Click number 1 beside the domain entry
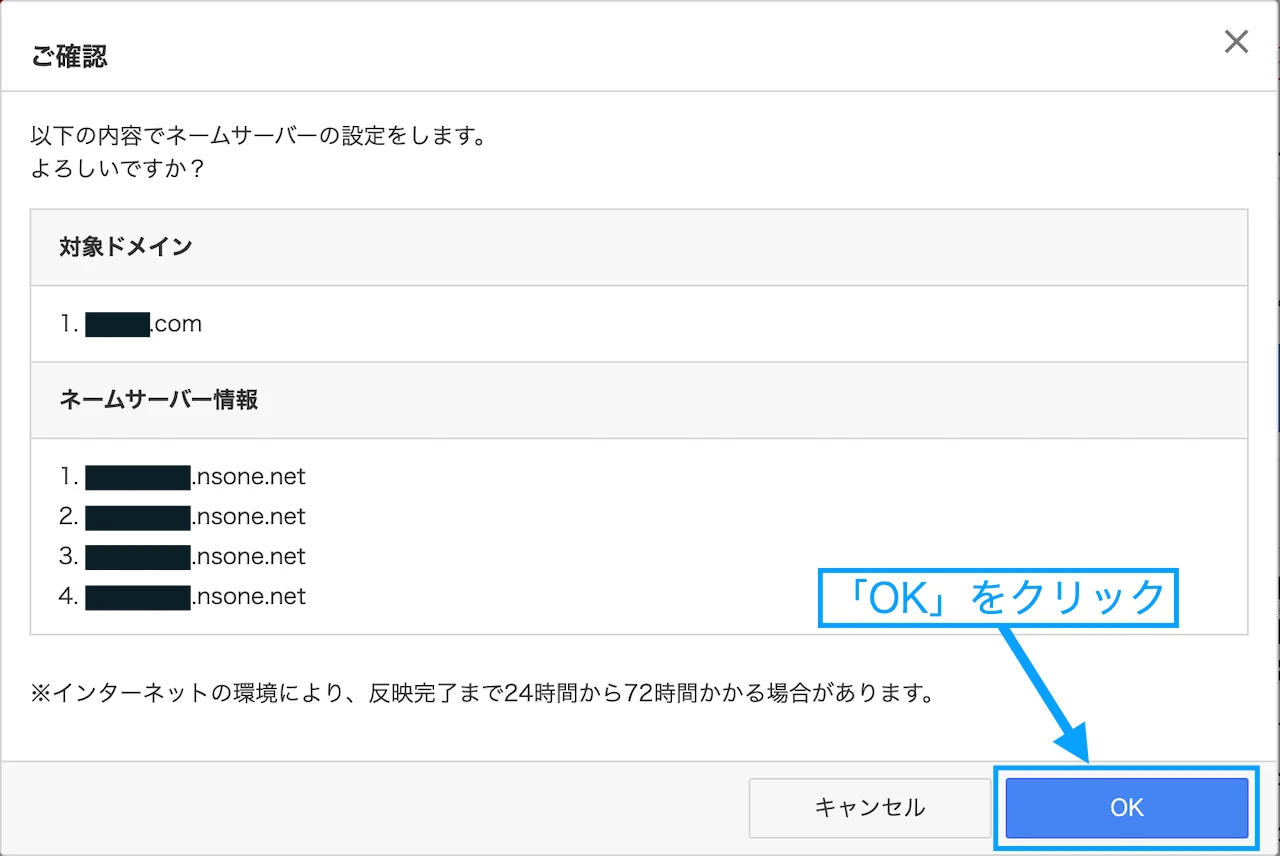 pos(67,324)
